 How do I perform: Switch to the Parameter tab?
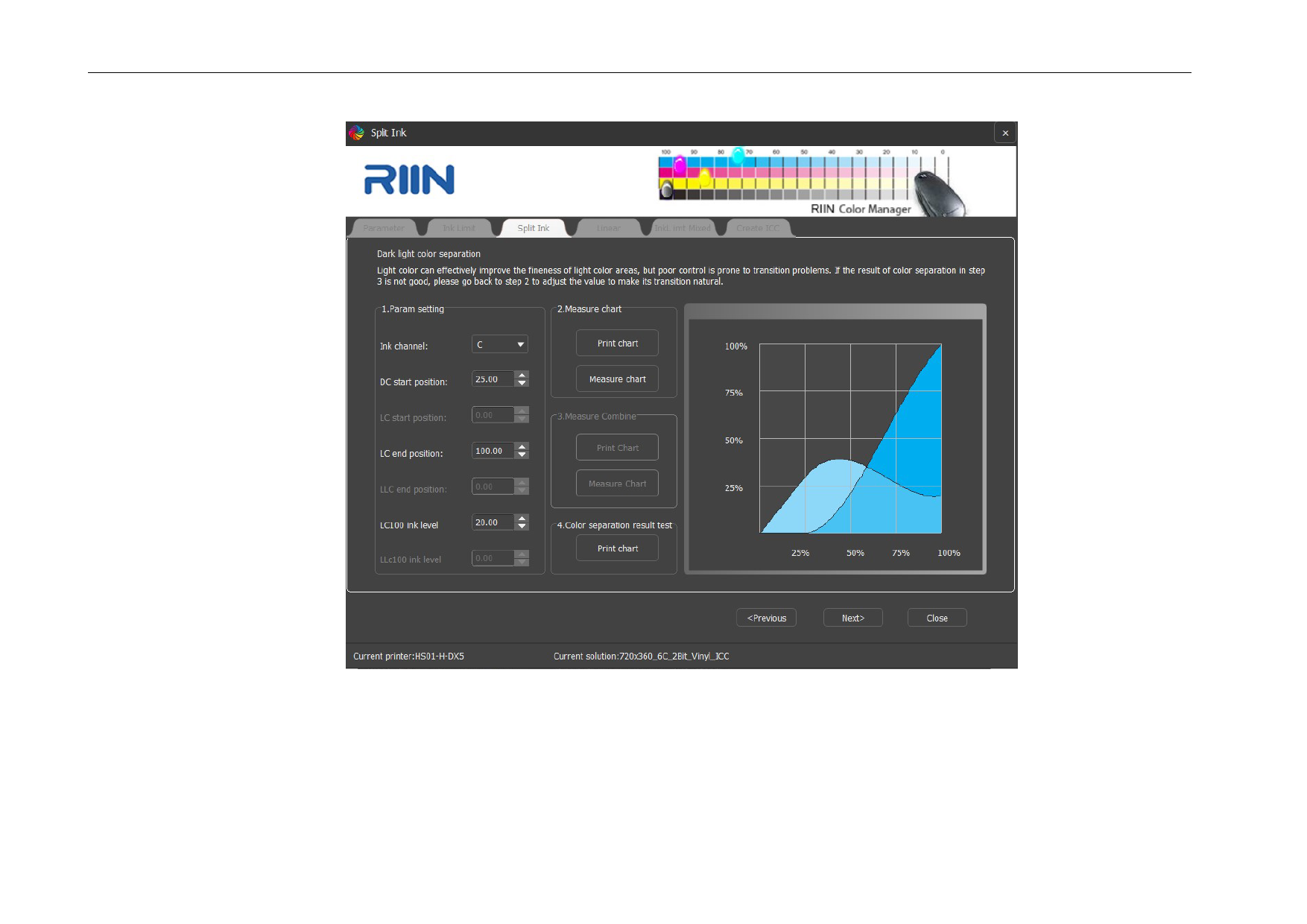pyautogui.click(x=384, y=228)
